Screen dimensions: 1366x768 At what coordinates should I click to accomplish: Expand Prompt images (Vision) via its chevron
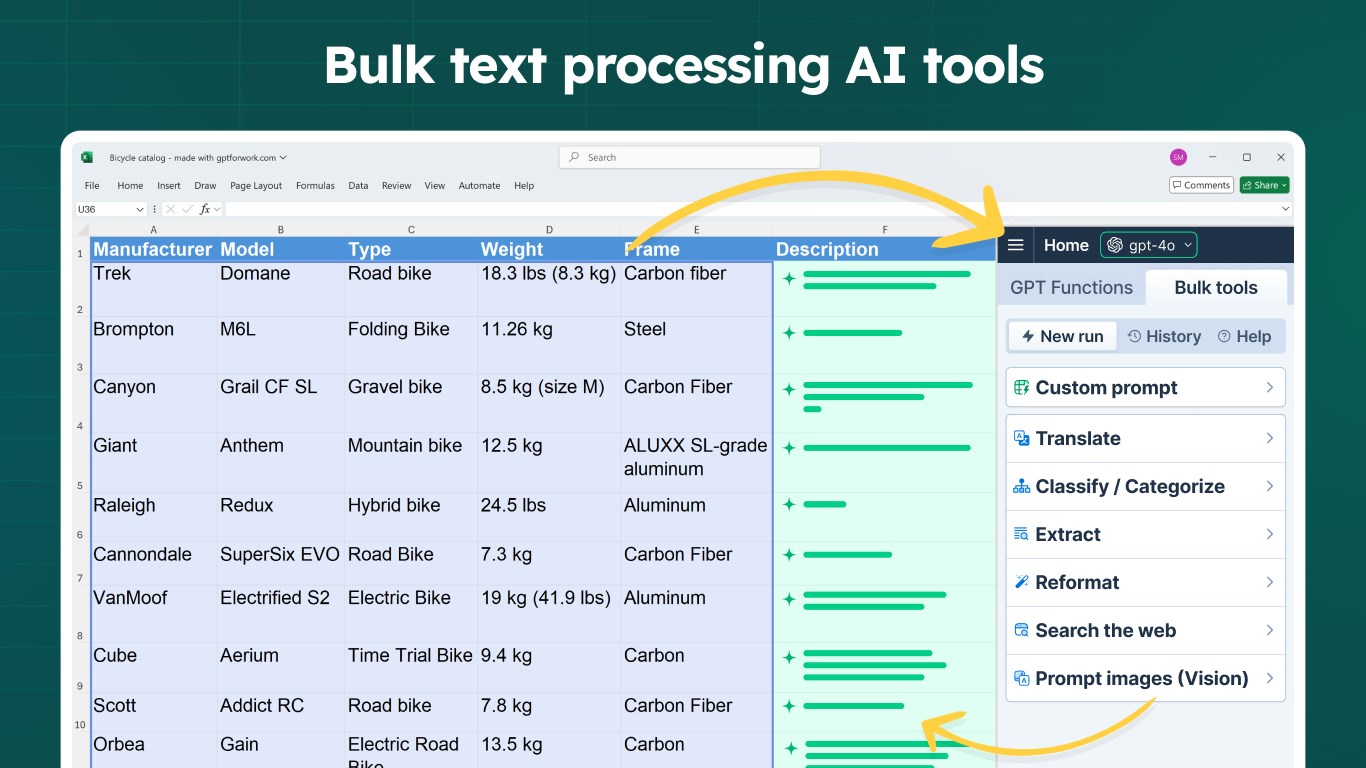1270,678
